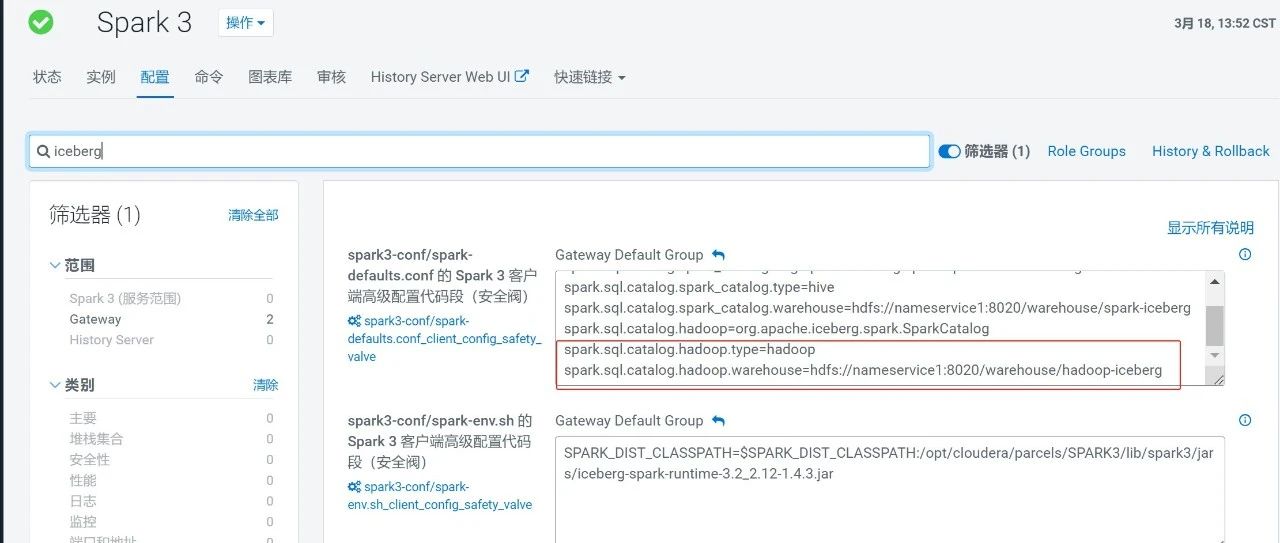Select 监控 category filter
Screen dimensions: 1280x543
(83, 522)
